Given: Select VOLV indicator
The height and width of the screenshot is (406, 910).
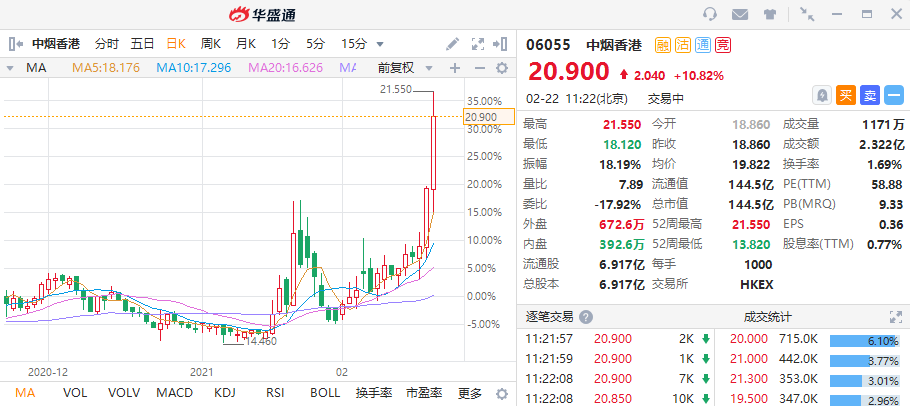Looking at the screenshot, I should pos(124,393).
